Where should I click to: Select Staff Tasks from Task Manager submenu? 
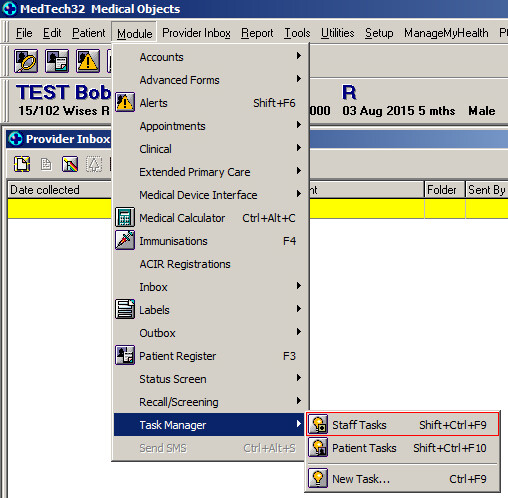point(402,424)
